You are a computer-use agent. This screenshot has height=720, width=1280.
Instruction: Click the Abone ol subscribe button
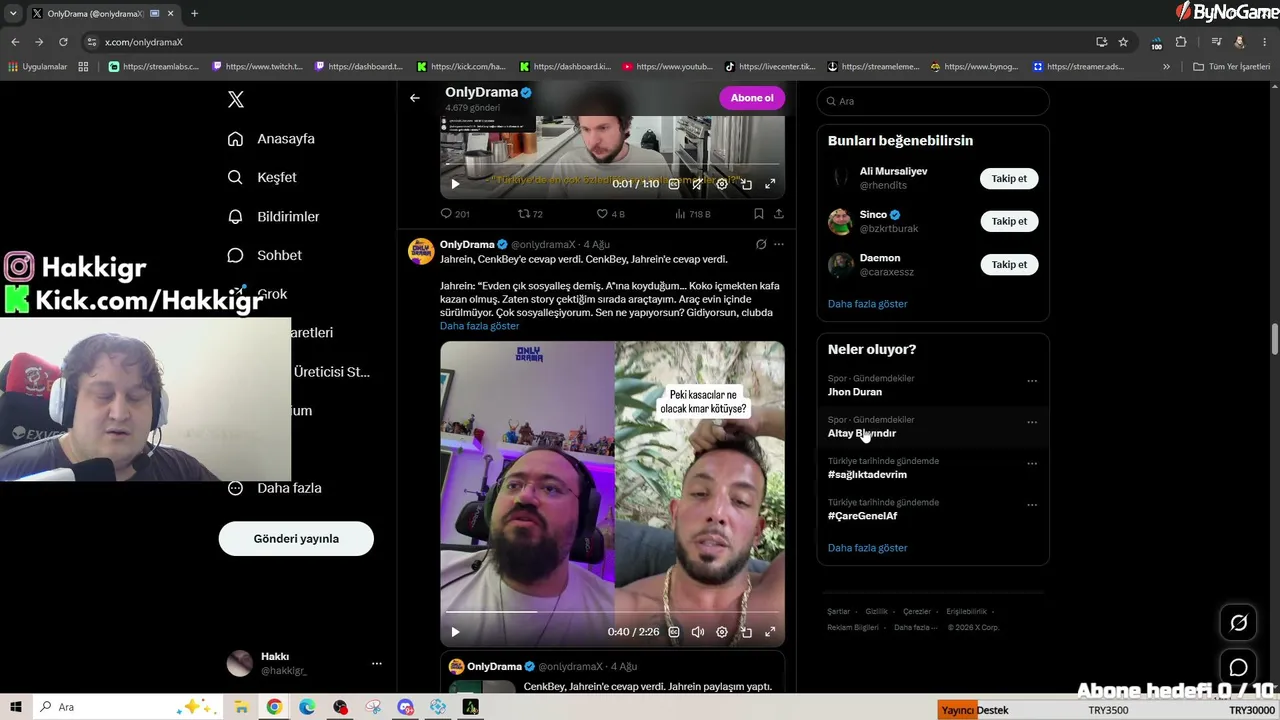coord(752,98)
